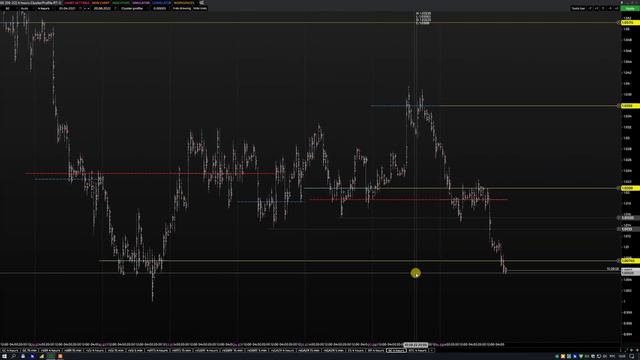Toggle the Hide drawing button
Image resolution: width=640 pixels, height=360 pixels.
pos(182,8)
